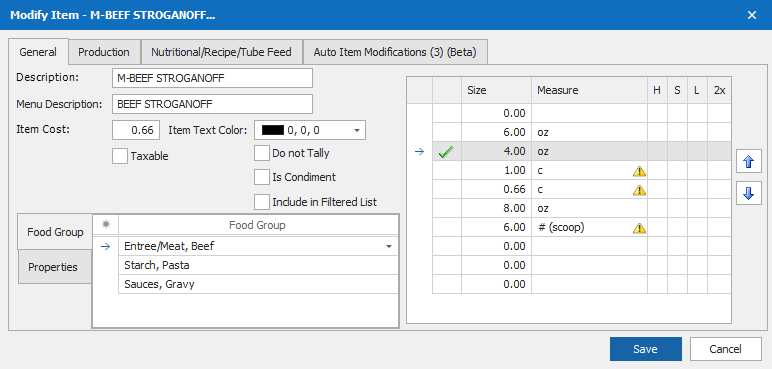The height and width of the screenshot is (369, 772).
Task: Click the Measure column header
Action: [589, 90]
